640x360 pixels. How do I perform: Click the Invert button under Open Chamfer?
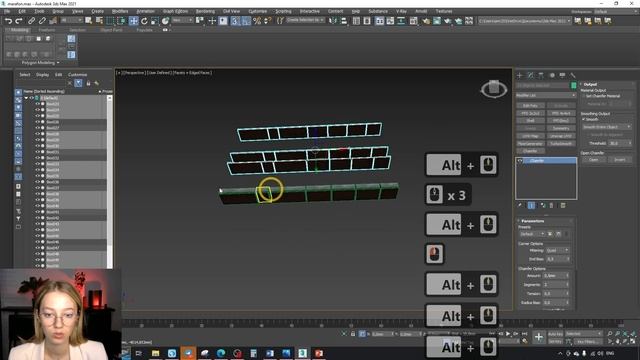620,160
